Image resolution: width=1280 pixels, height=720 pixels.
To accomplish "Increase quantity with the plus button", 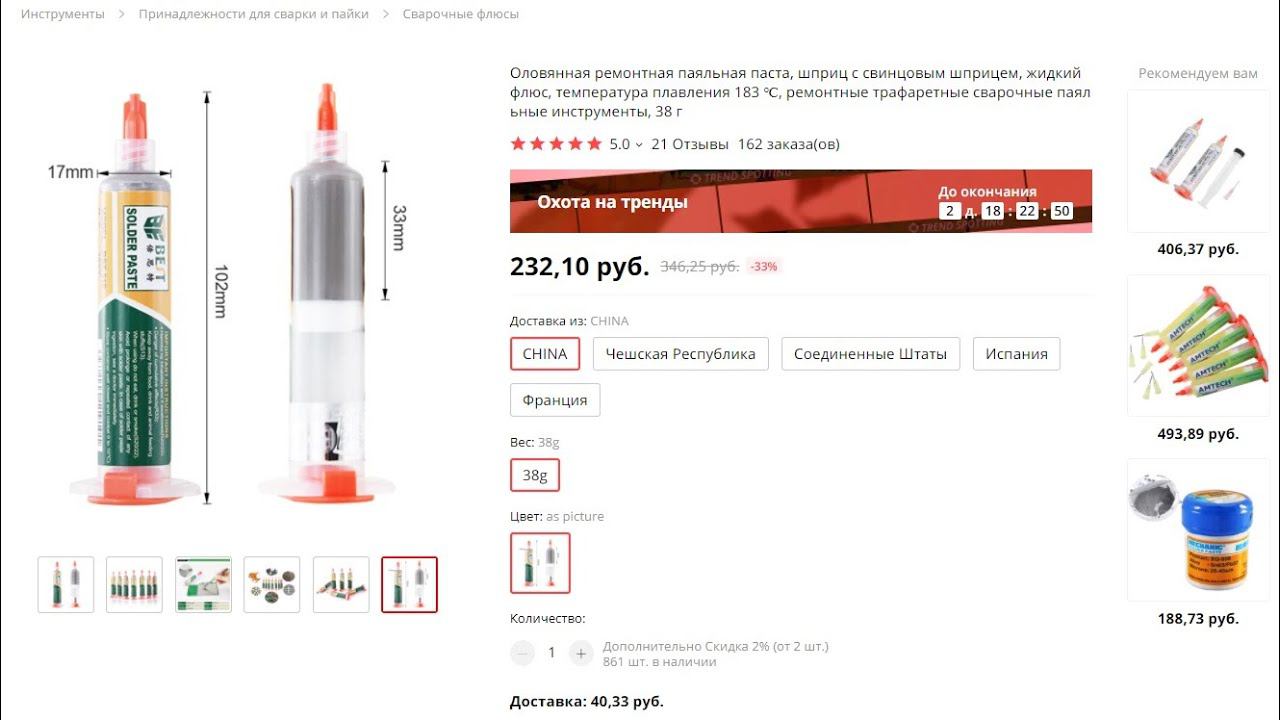I will pyautogui.click(x=581, y=653).
